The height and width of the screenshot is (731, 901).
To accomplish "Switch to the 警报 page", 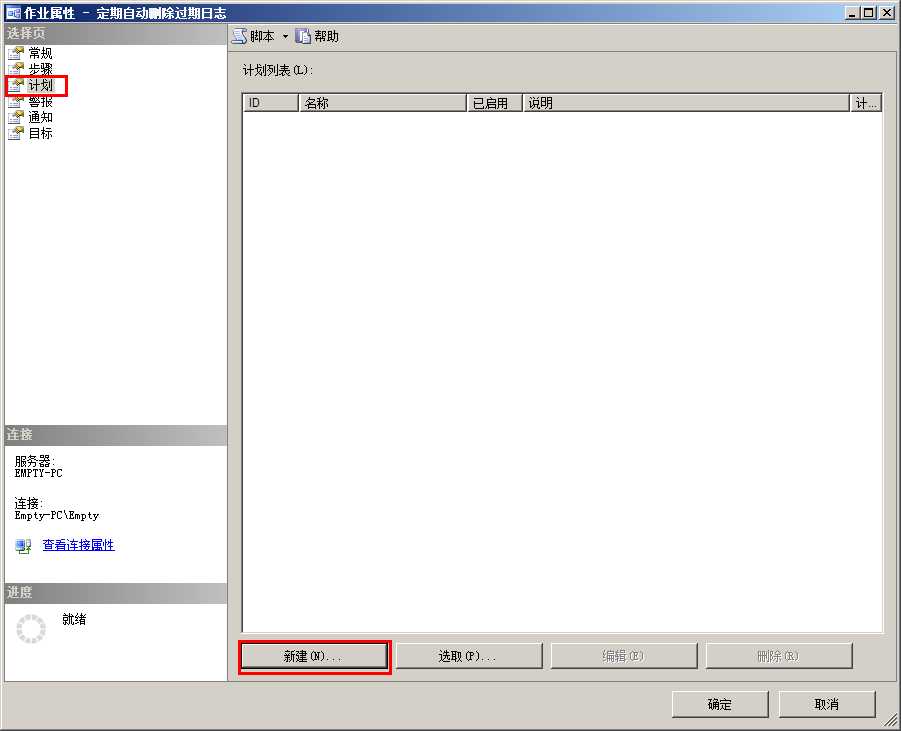I will pyautogui.click(x=40, y=101).
